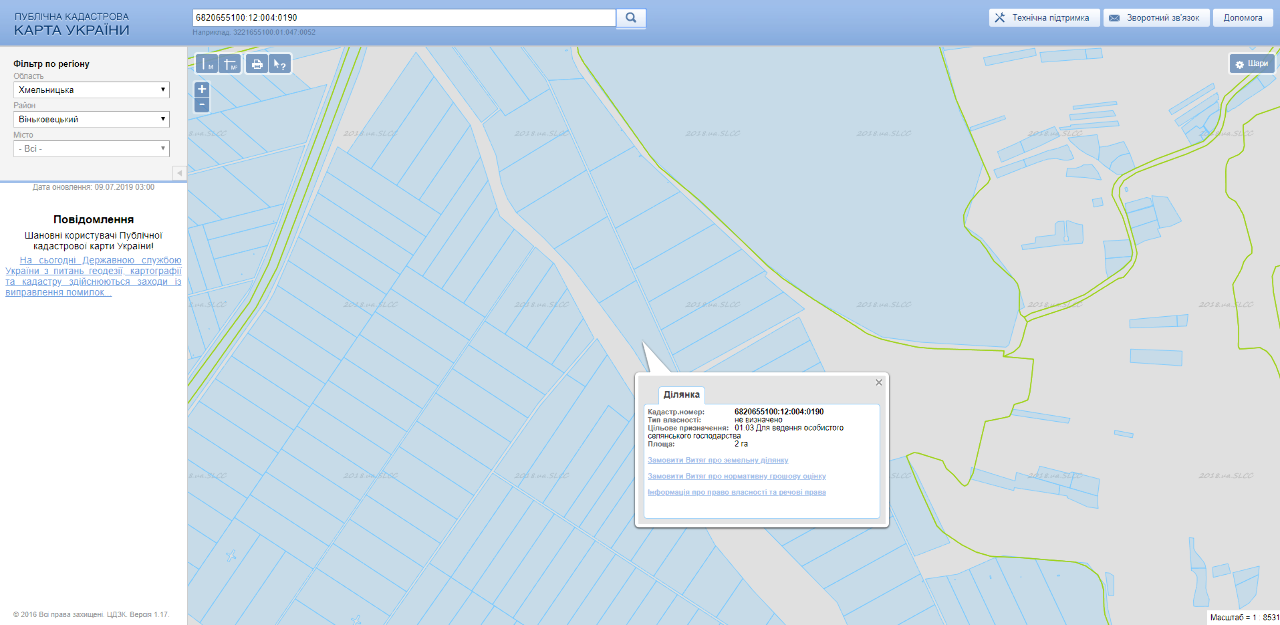Click the print map icon
Image resolution: width=1280 pixels, height=625 pixels.
(257, 64)
